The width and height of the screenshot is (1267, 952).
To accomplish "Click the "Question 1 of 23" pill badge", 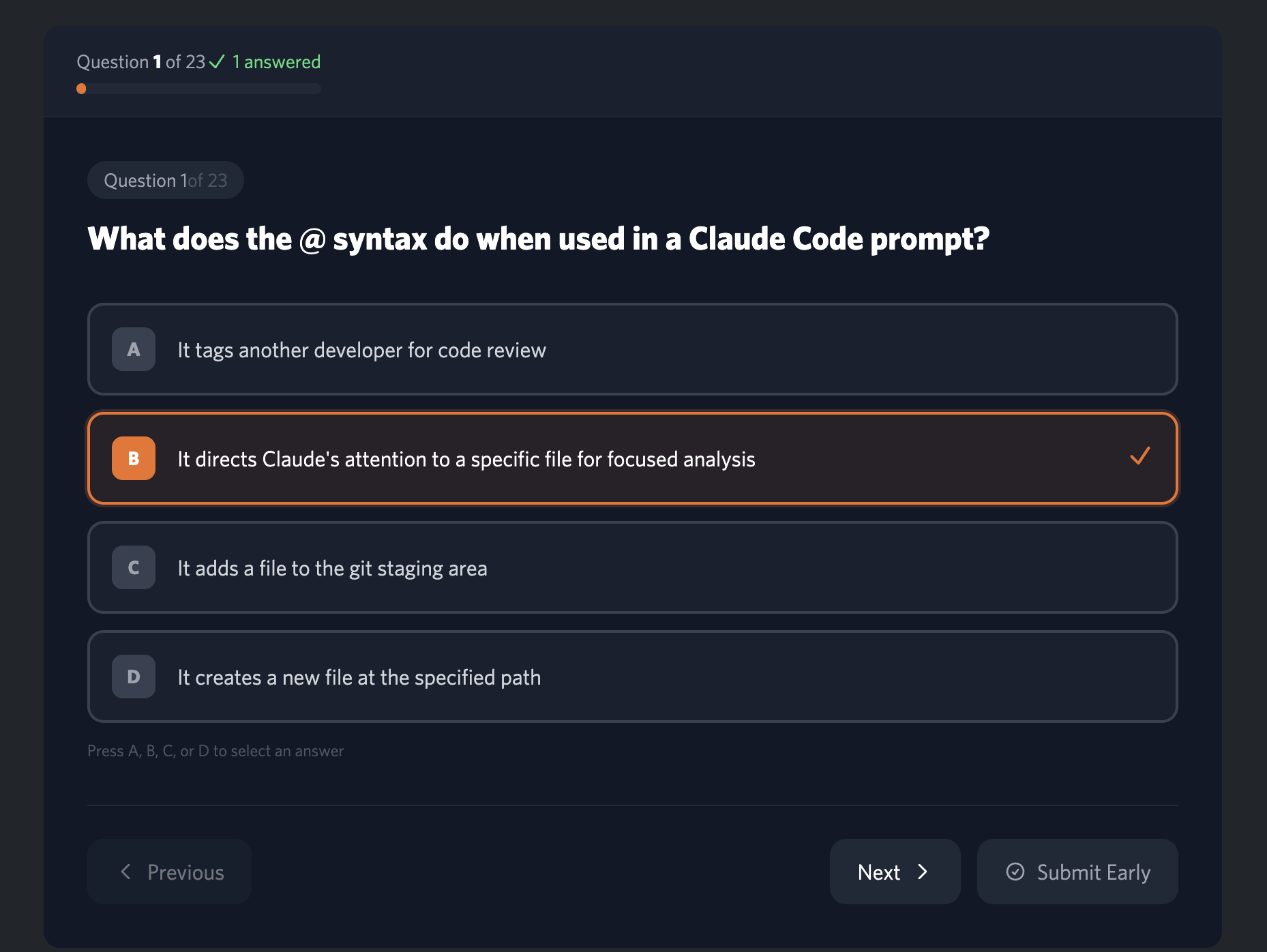I will pyautogui.click(x=165, y=180).
